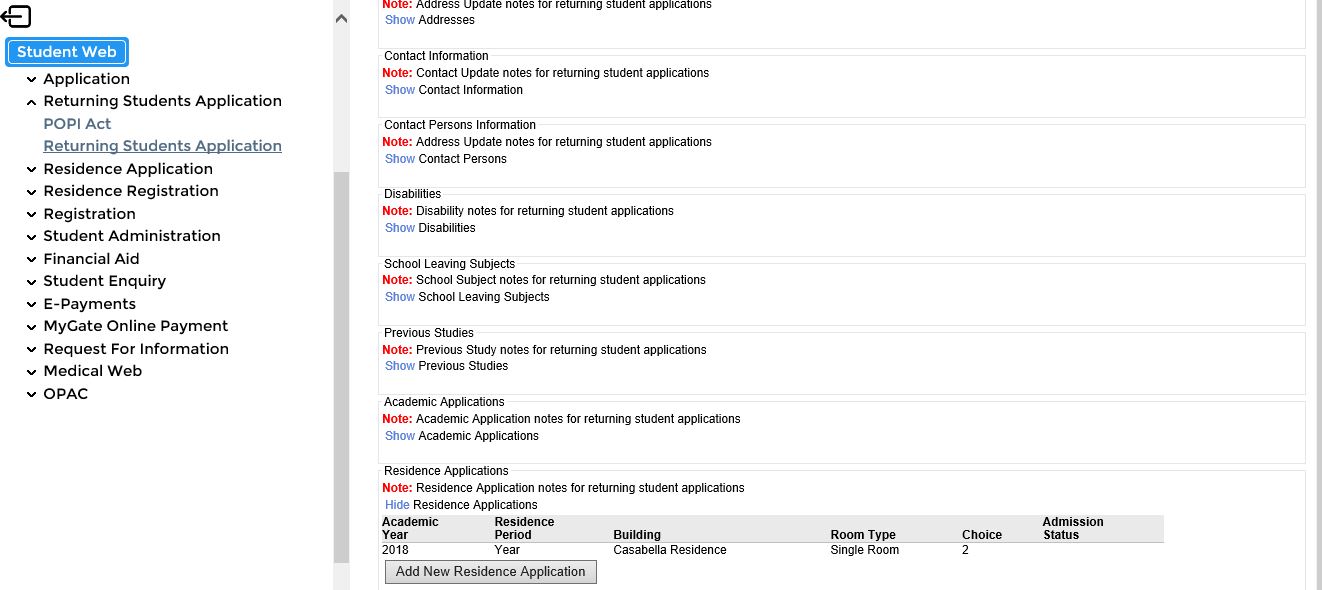Show School Leaving Subjects
1322x590 pixels.
tap(399, 296)
